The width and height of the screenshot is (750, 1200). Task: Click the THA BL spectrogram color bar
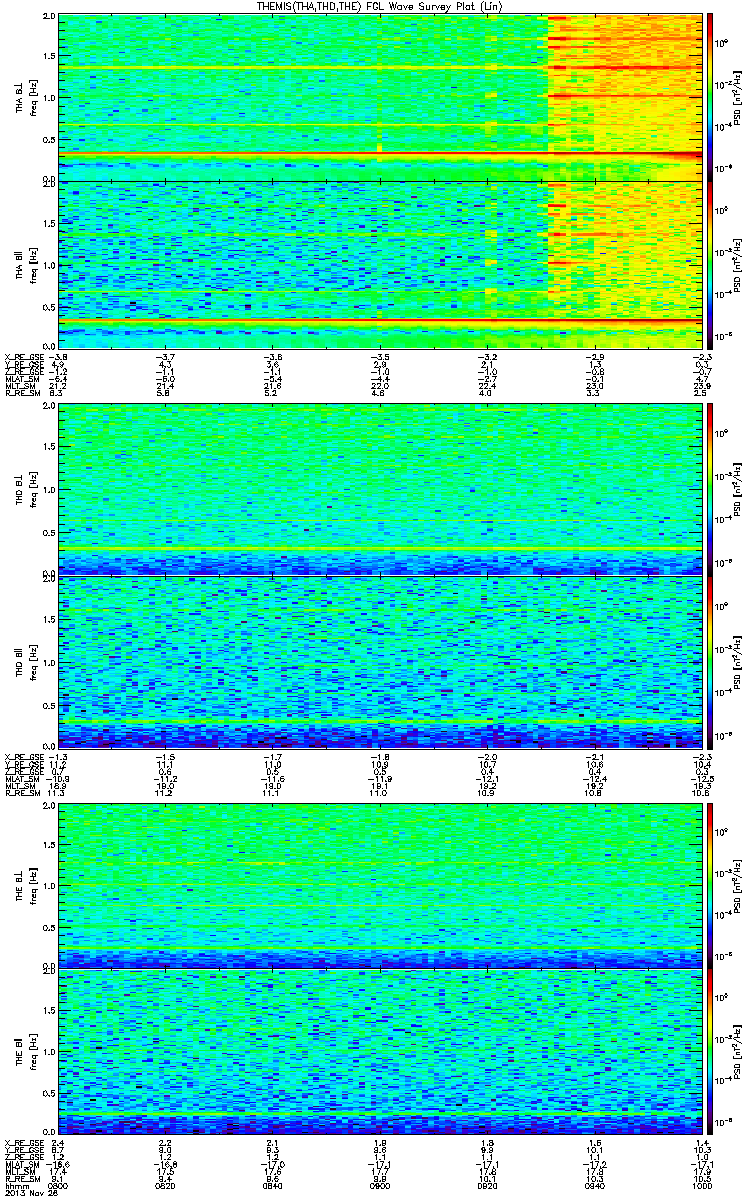tap(711, 96)
